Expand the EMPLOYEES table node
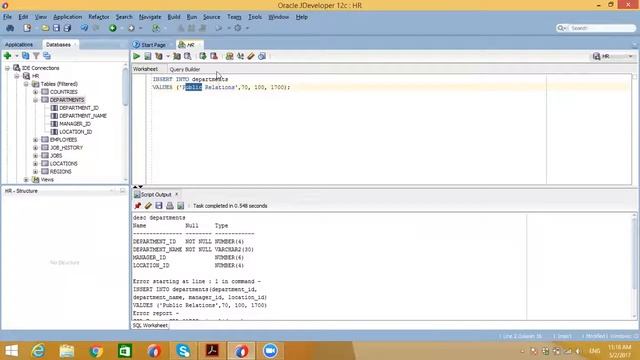This screenshot has width=640, height=360. click(36, 140)
